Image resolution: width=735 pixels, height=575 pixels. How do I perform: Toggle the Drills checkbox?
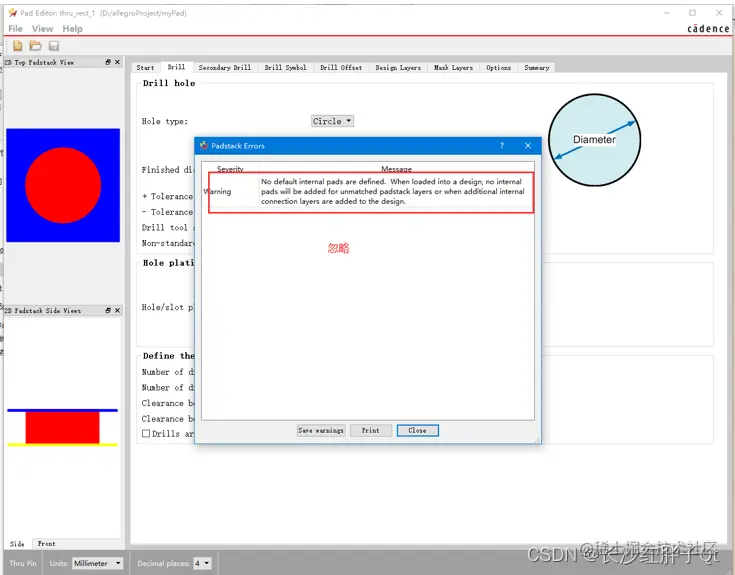pos(146,433)
